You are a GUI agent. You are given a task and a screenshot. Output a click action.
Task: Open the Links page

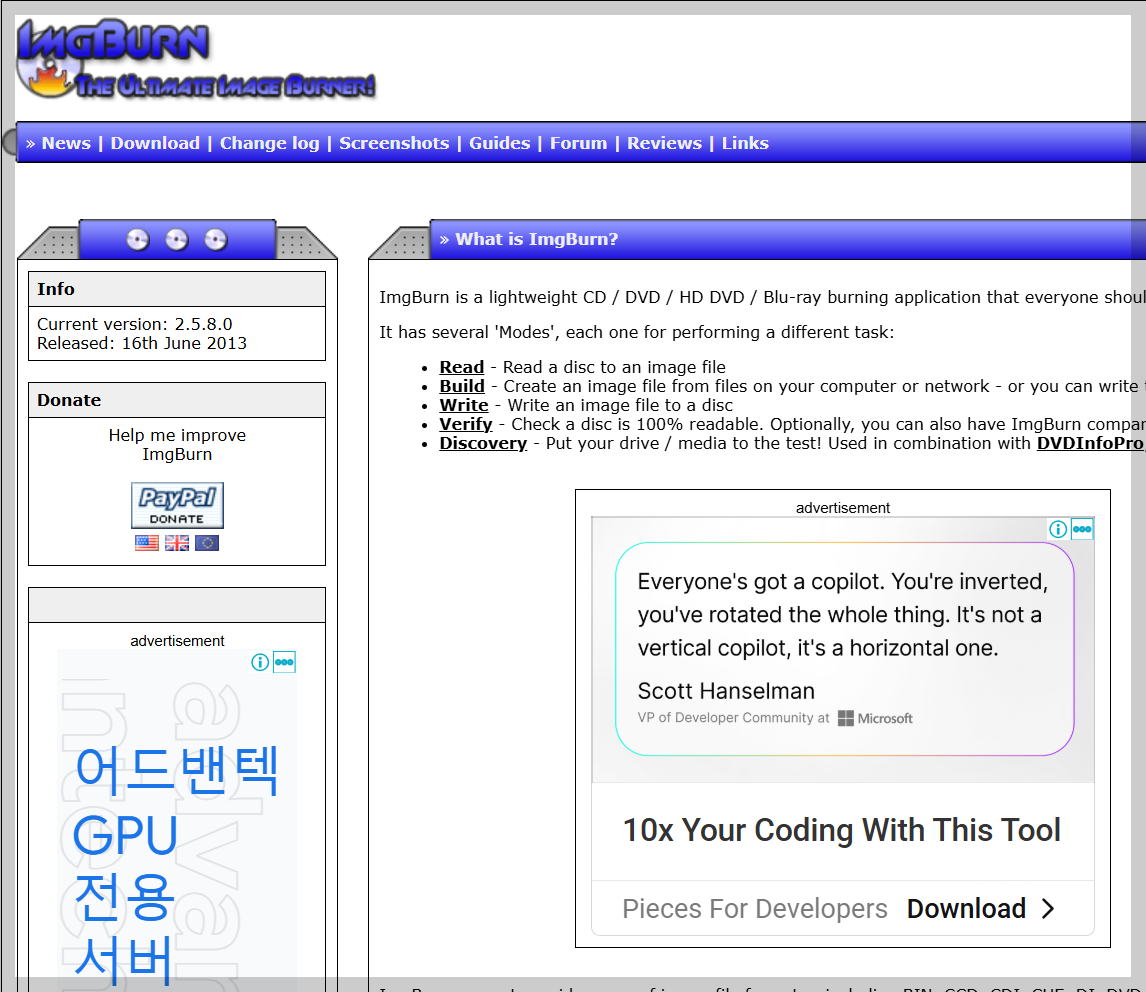pyautogui.click(x=745, y=143)
